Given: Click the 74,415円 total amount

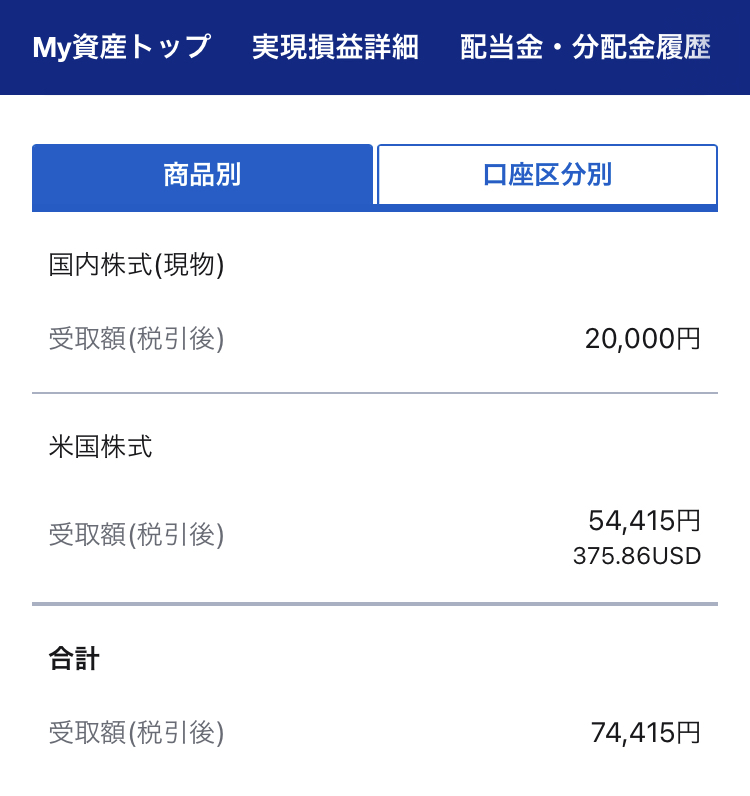Looking at the screenshot, I should tap(645, 733).
